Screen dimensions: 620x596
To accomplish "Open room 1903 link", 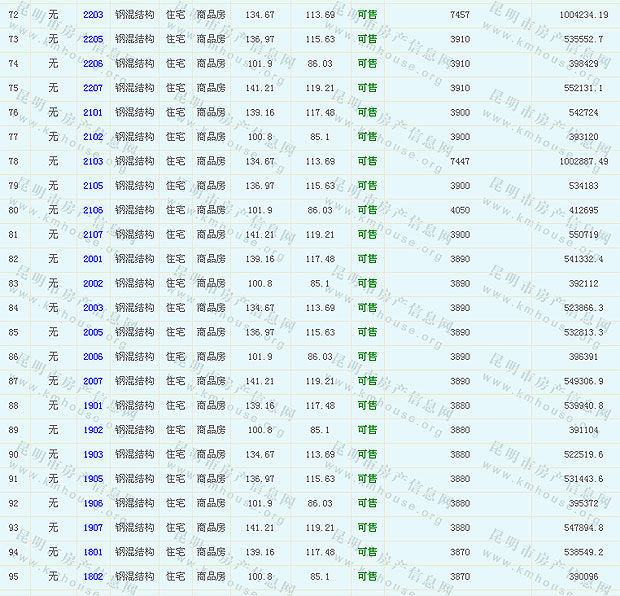I will pos(92,455).
